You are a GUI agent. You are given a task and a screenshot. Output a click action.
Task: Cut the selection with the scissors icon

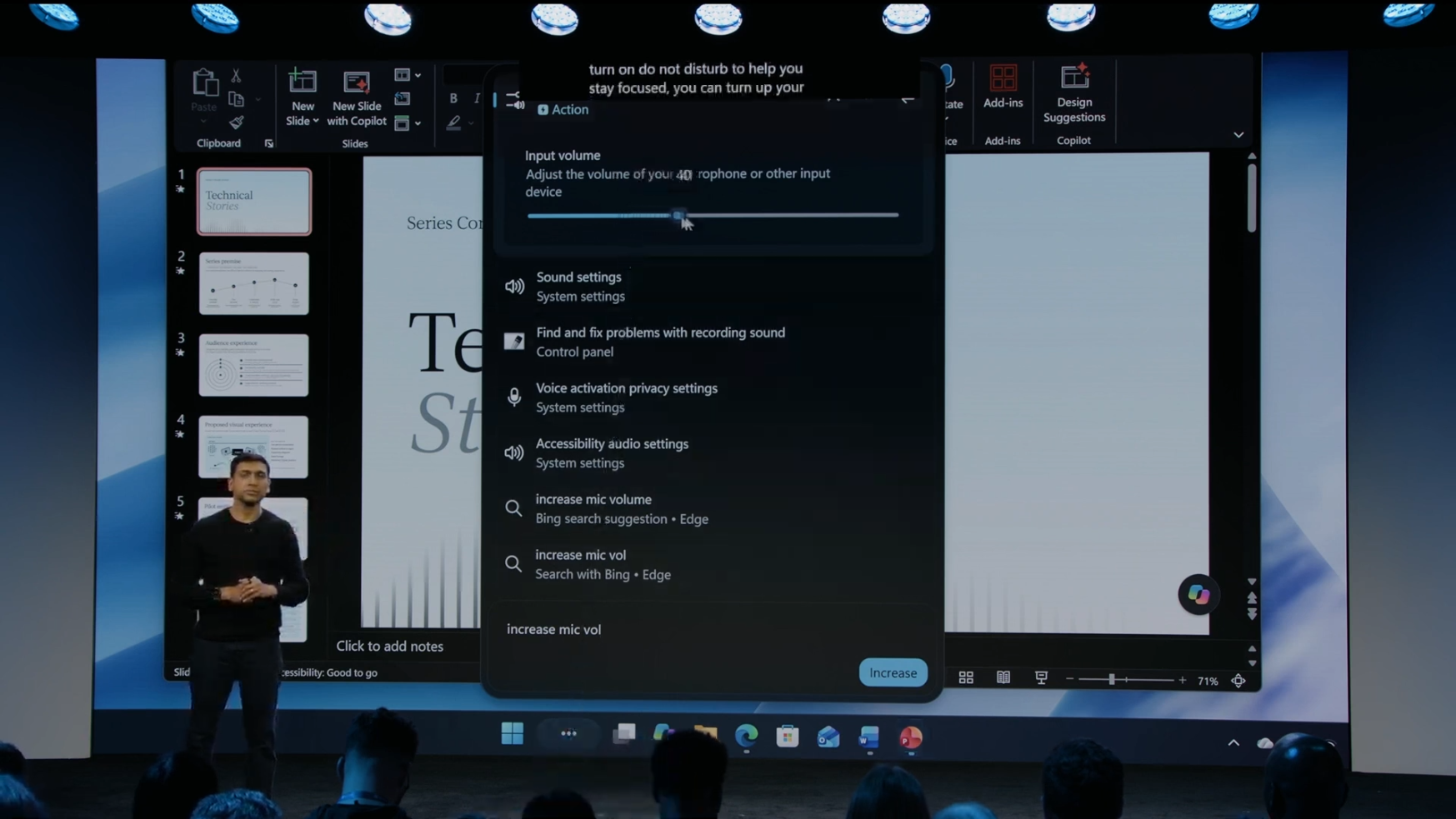237,76
